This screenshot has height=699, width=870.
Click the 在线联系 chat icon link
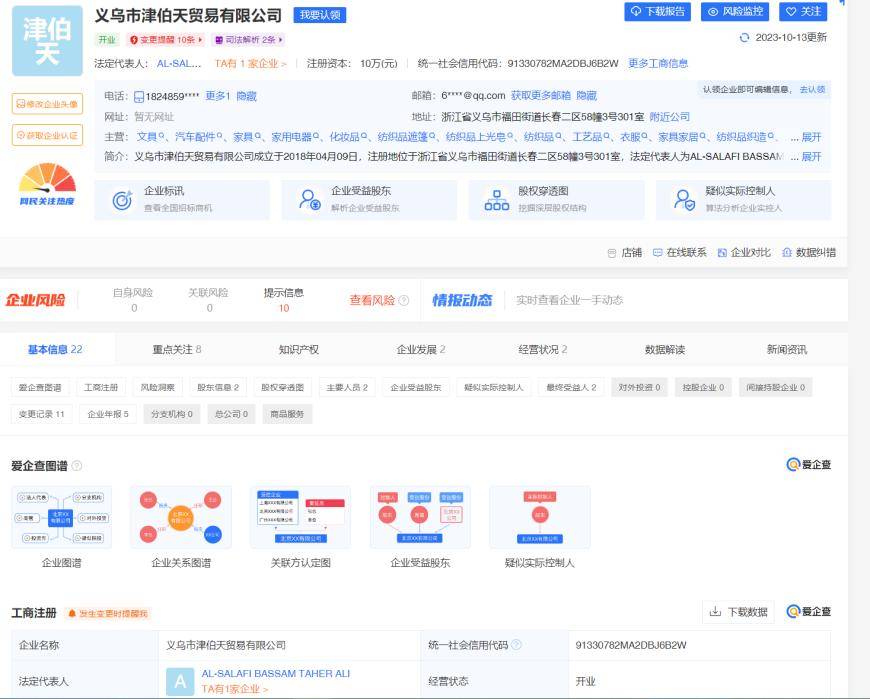(x=680, y=253)
